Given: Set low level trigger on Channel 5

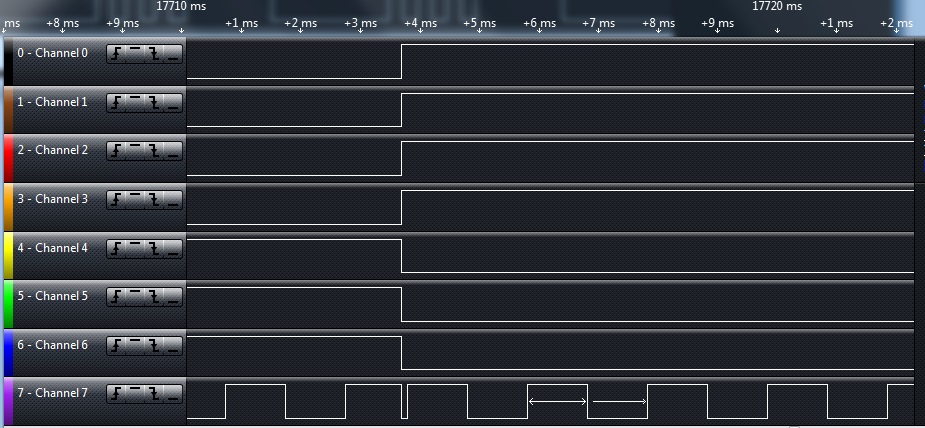Looking at the screenshot, I should (173, 297).
